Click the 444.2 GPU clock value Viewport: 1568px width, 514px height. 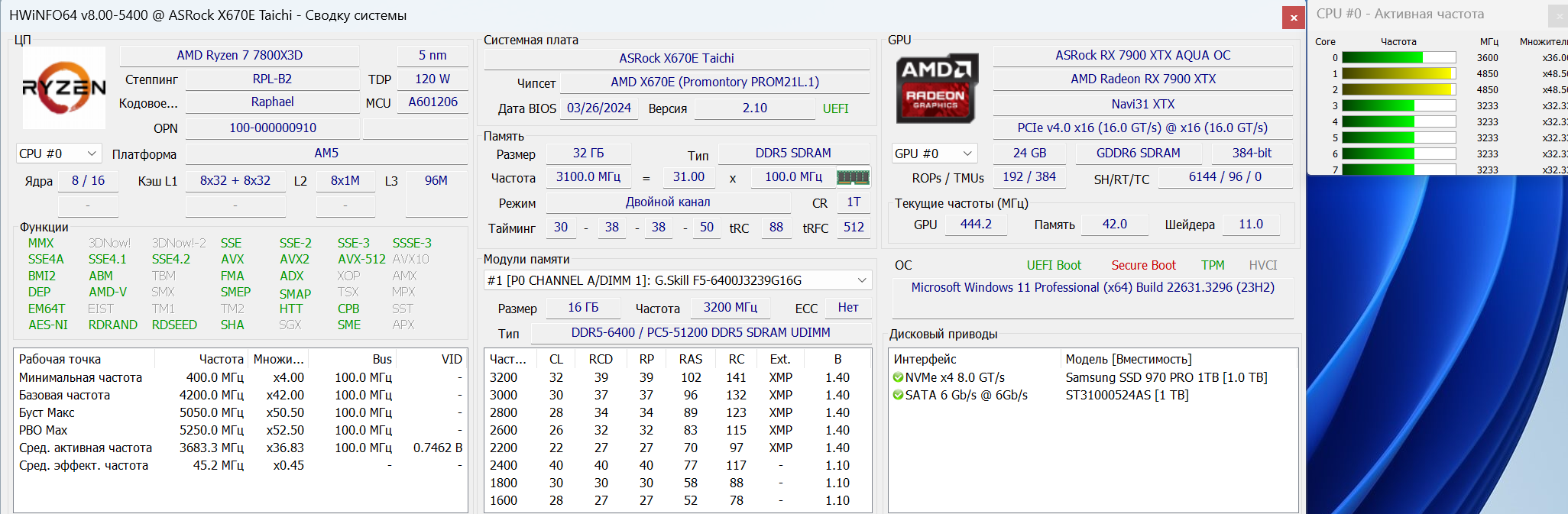pyautogui.click(x=976, y=224)
